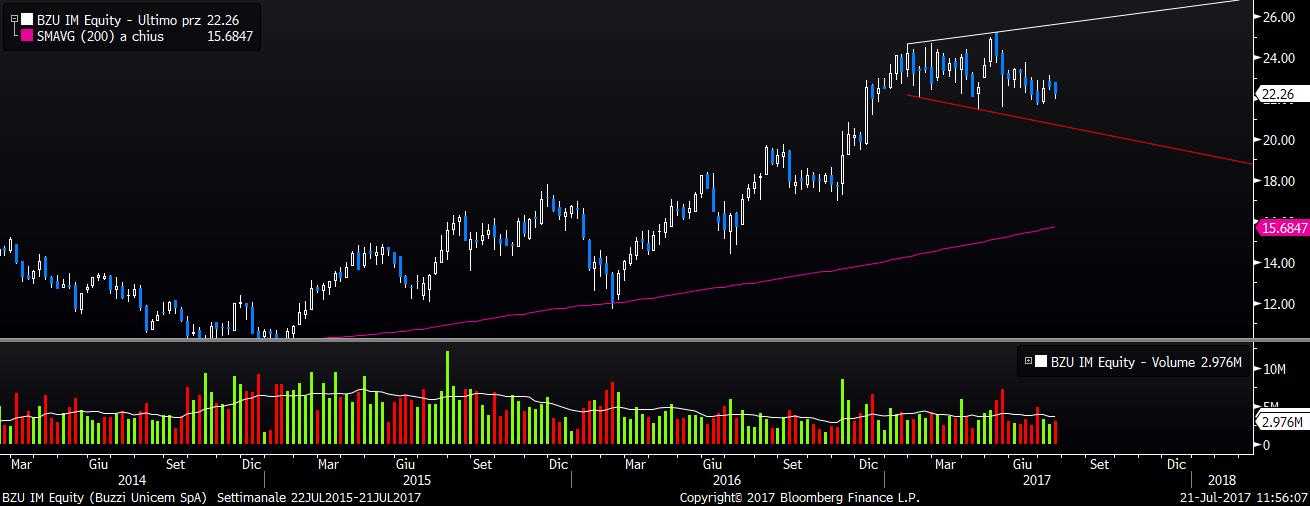Click the pink SMAVG (200) color swatch

27,36
